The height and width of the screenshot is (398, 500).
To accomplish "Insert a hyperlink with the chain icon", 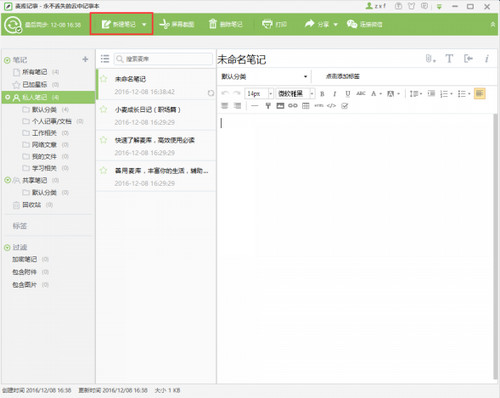I will pyautogui.click(x=293, y=106).
